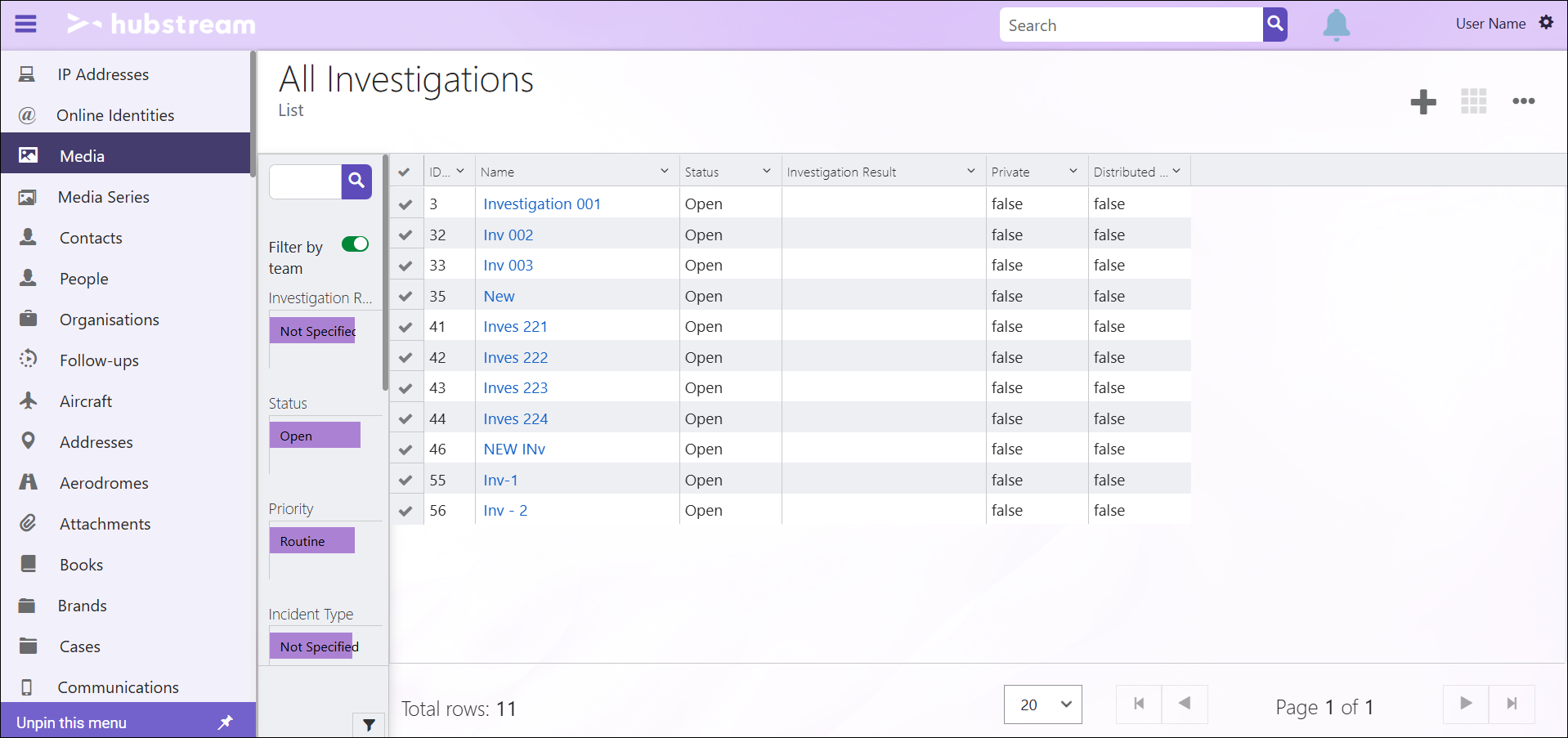Go to next page arrow
Viewport: 1568px width, 738px height.
pyautogui.click(x=1466, y=704)
